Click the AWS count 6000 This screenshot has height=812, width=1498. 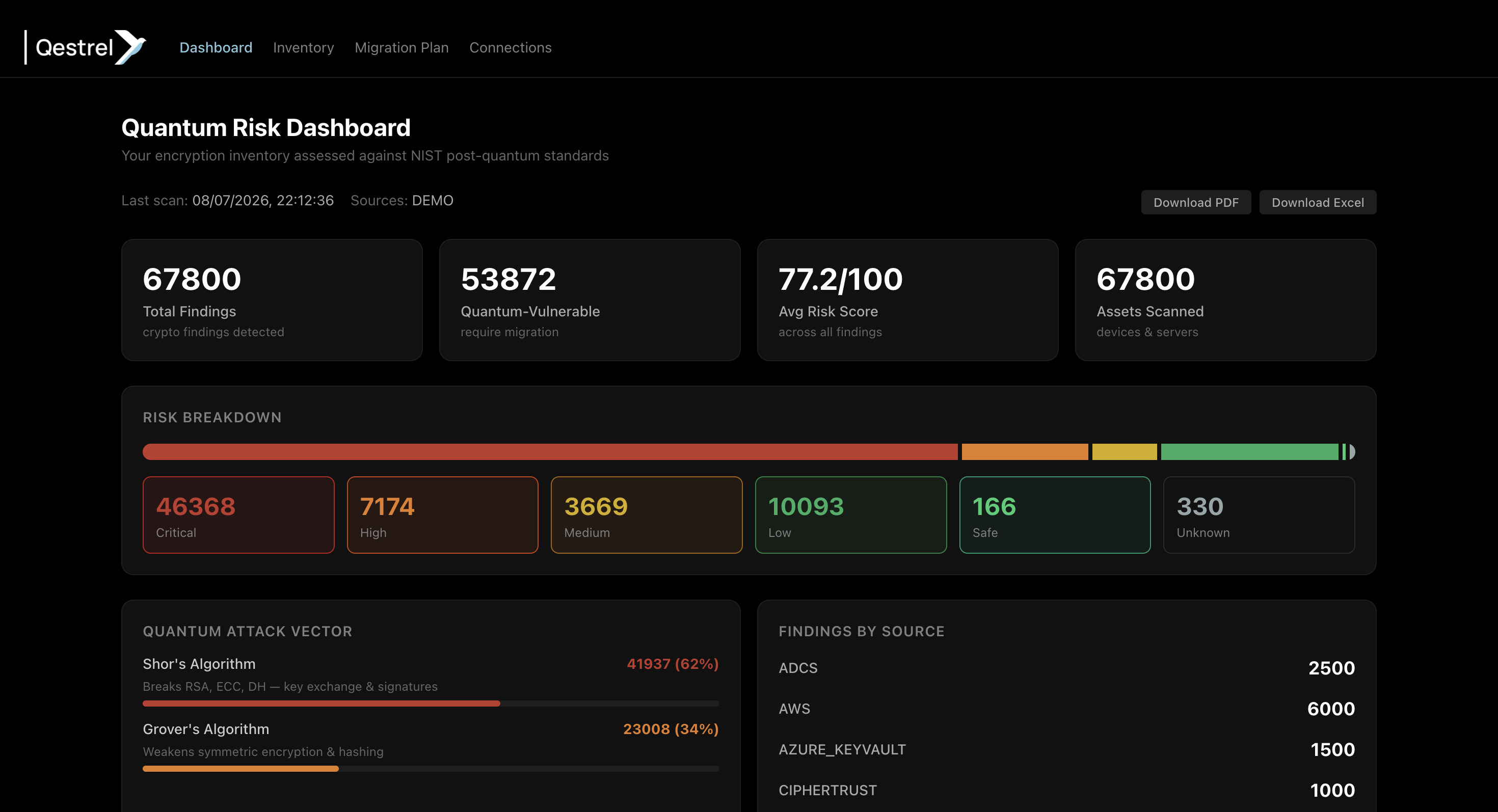click(x=1330, y=709)
